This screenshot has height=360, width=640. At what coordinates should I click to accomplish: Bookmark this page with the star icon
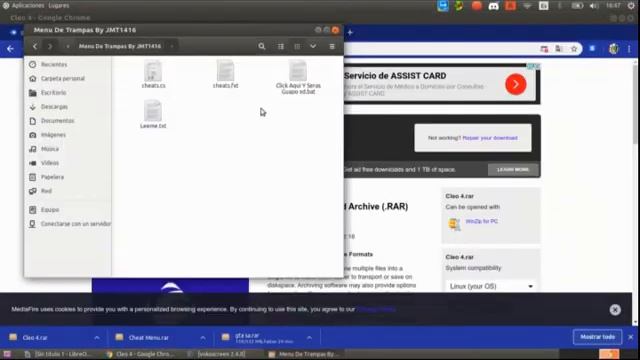574,49
